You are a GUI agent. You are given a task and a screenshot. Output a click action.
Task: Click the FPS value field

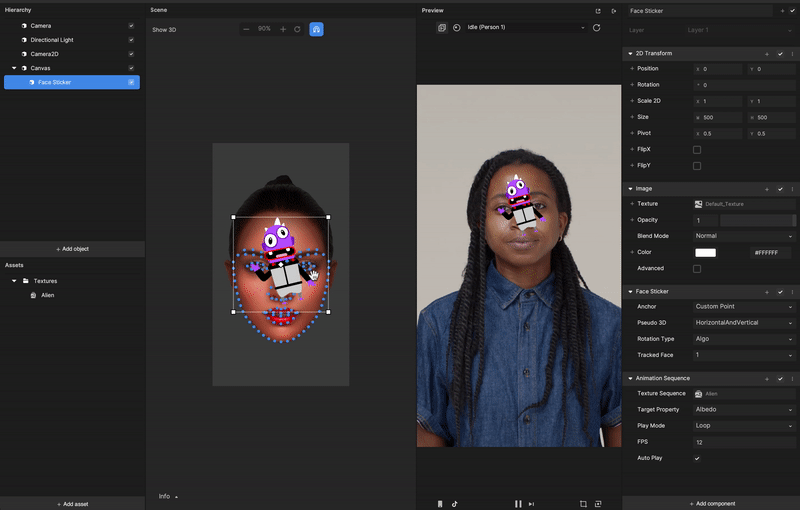(744, 442)
